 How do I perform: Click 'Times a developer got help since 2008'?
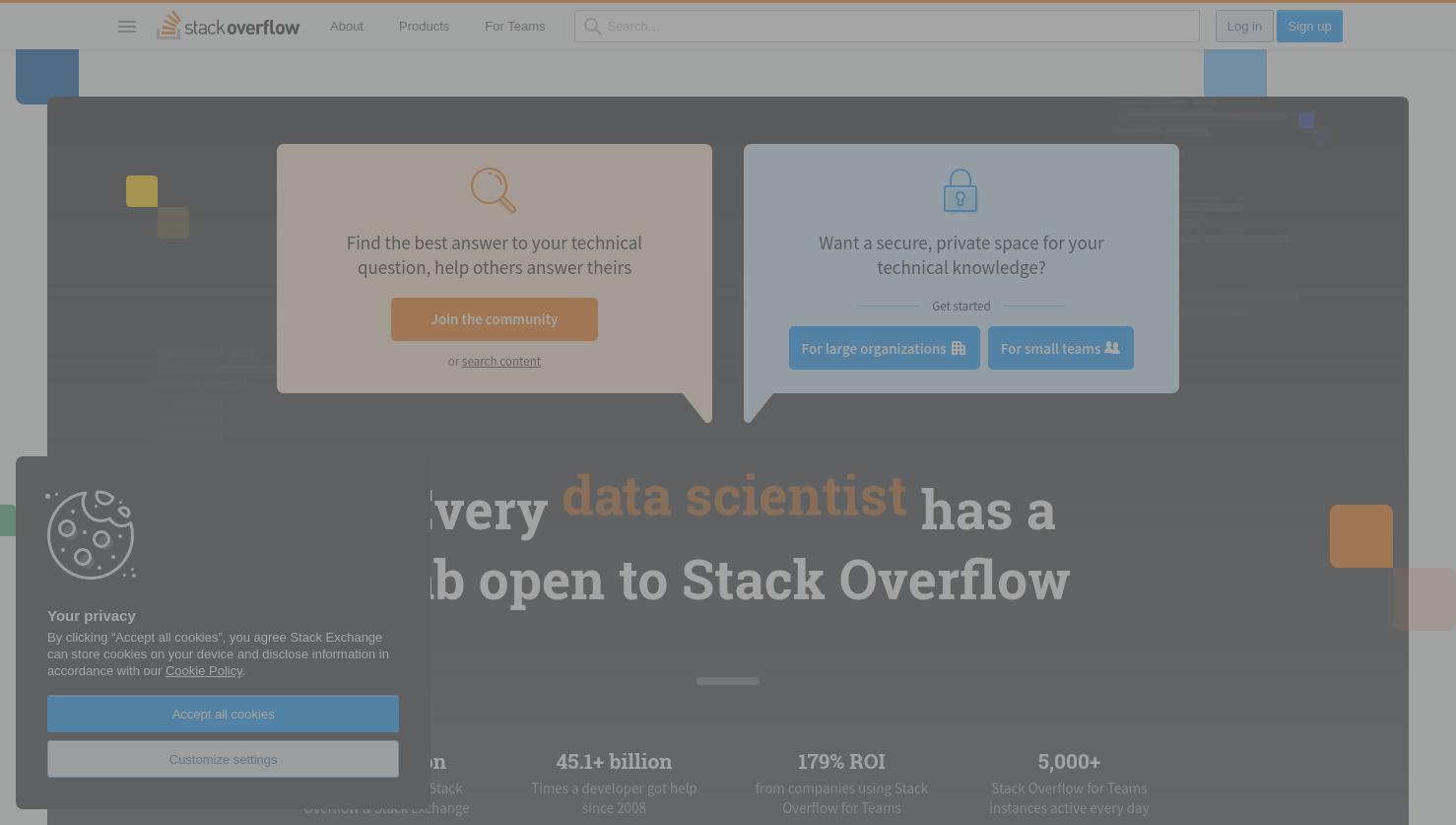pyautogui.click(x=614, y=798)
